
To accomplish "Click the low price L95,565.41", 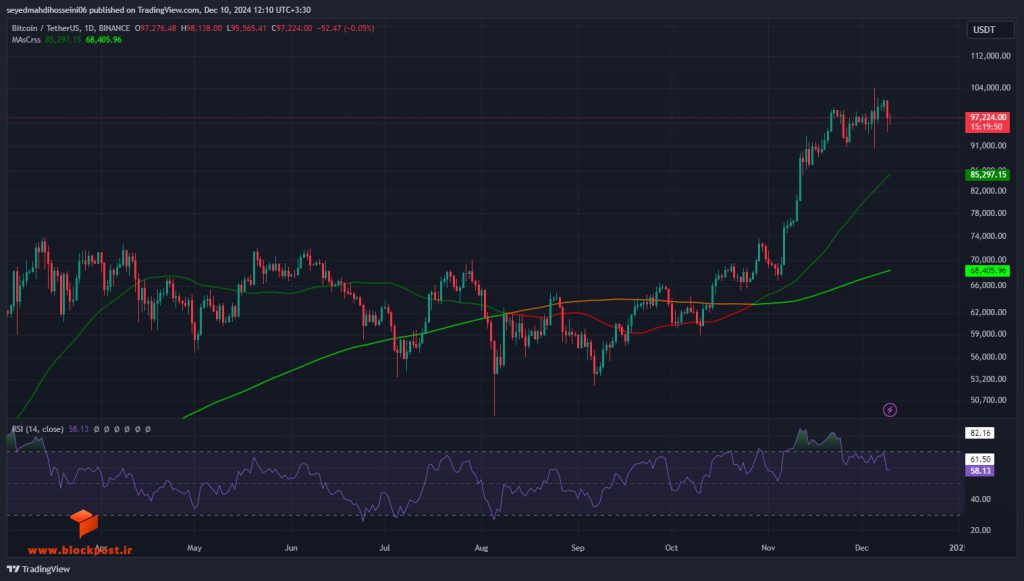I will (247, 28).
